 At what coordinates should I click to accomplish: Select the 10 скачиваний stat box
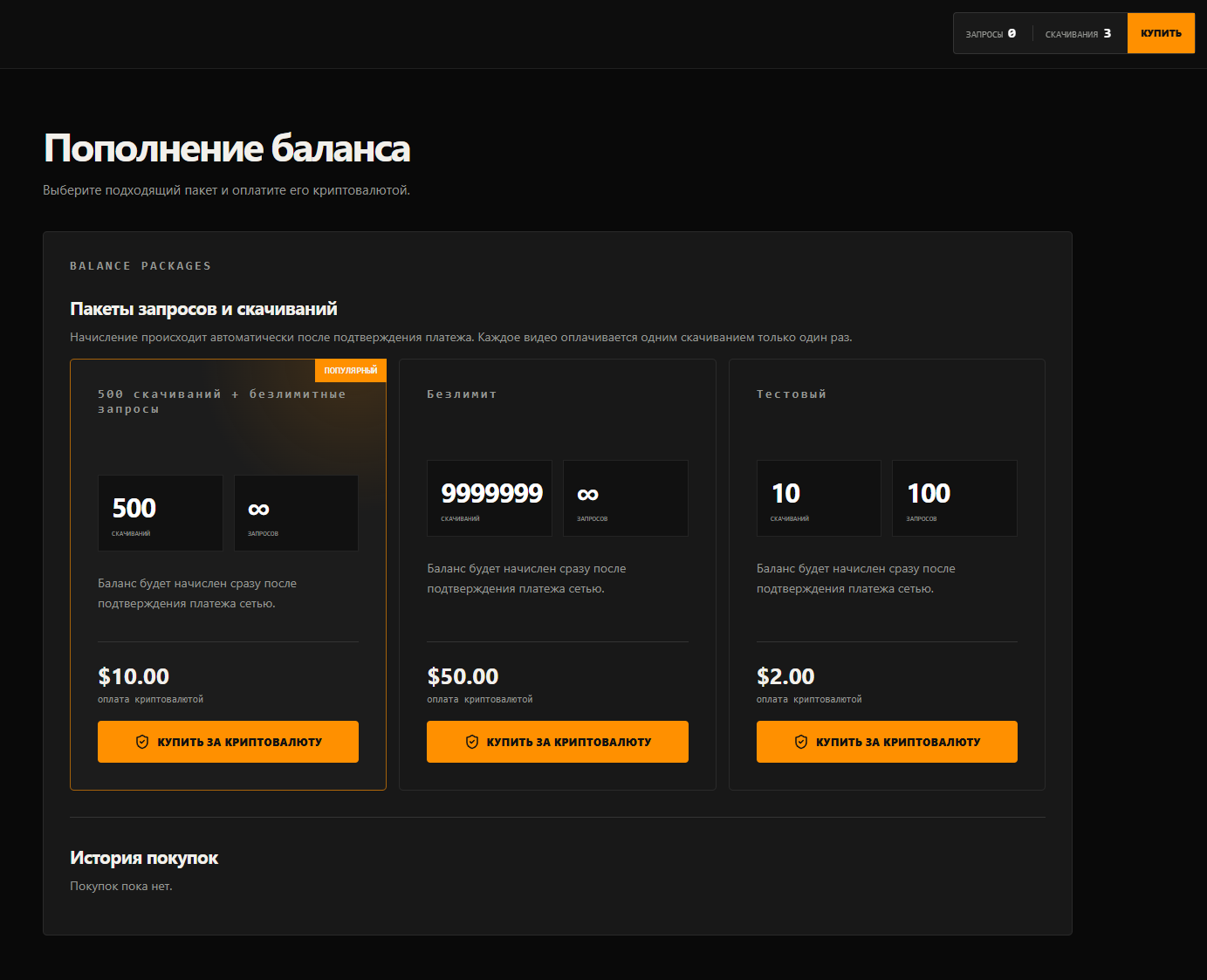(819, 498)
